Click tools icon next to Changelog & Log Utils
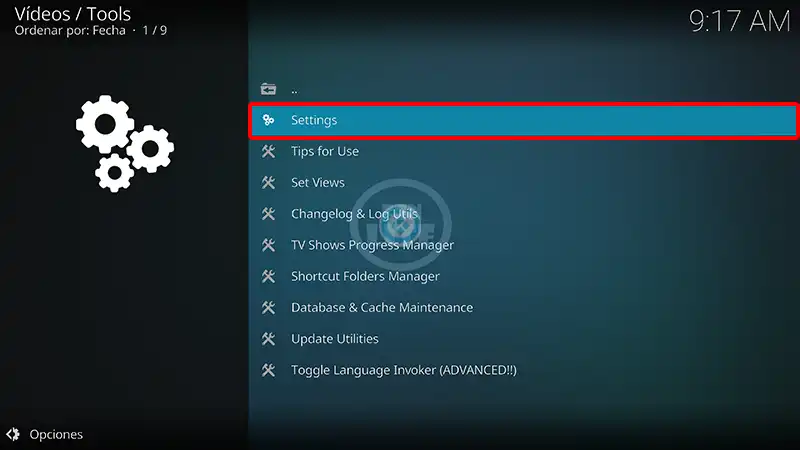 tap(268, 214)
